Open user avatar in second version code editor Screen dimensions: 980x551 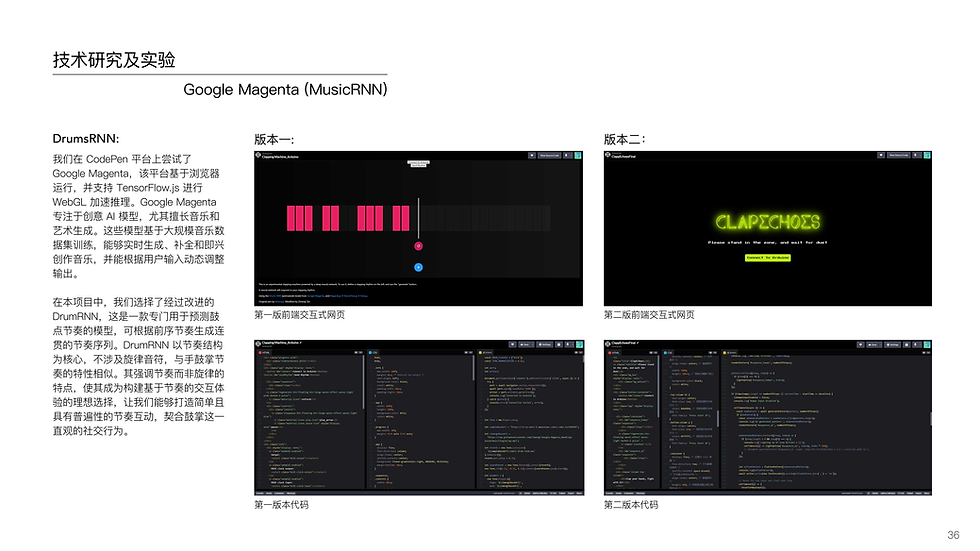[928, 344]
